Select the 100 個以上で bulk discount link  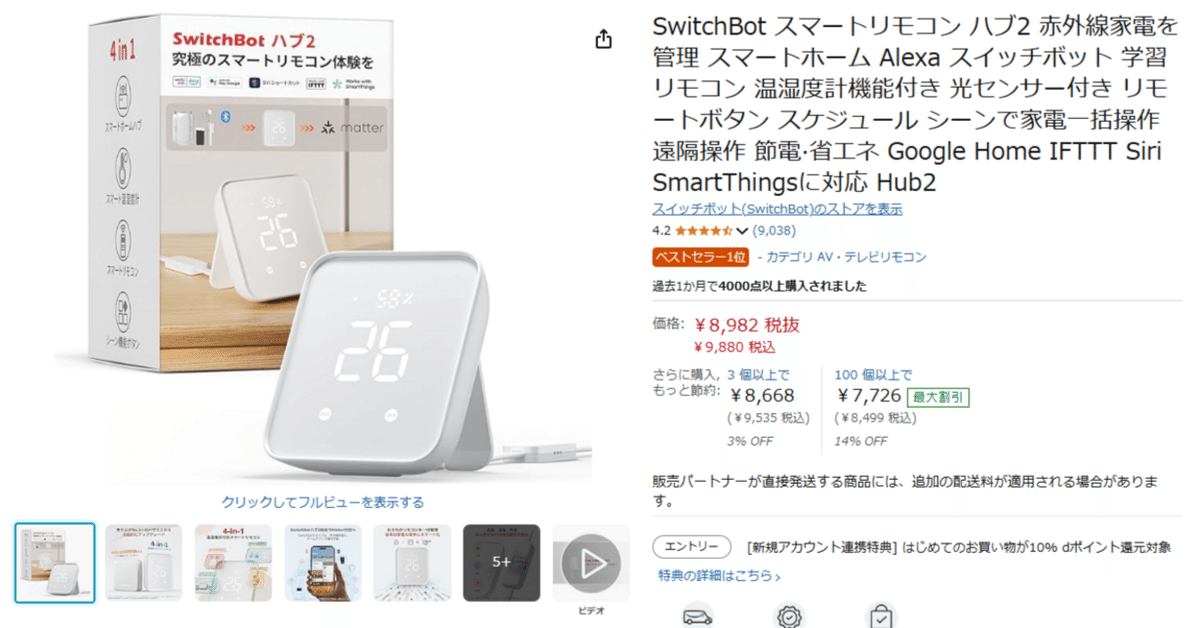click(x=873, y=375)
